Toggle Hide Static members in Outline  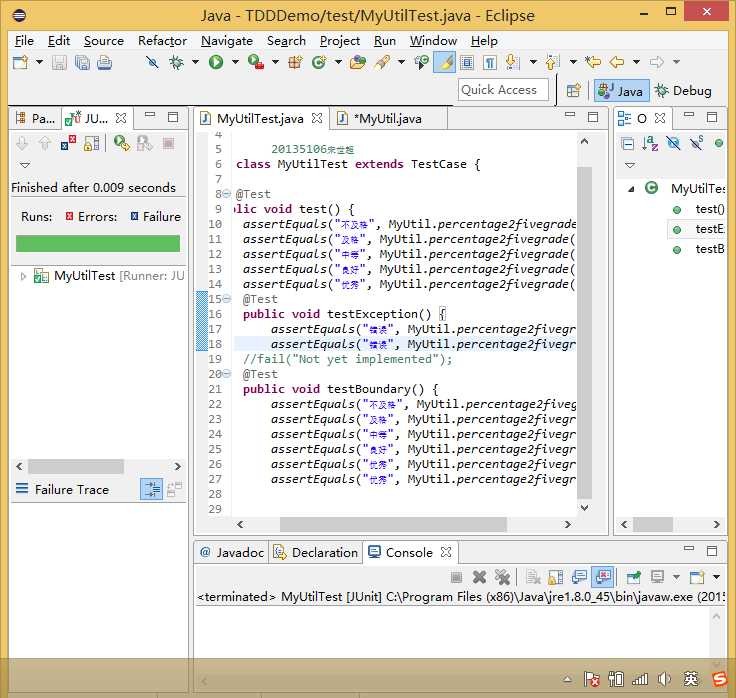coord(696,143)
